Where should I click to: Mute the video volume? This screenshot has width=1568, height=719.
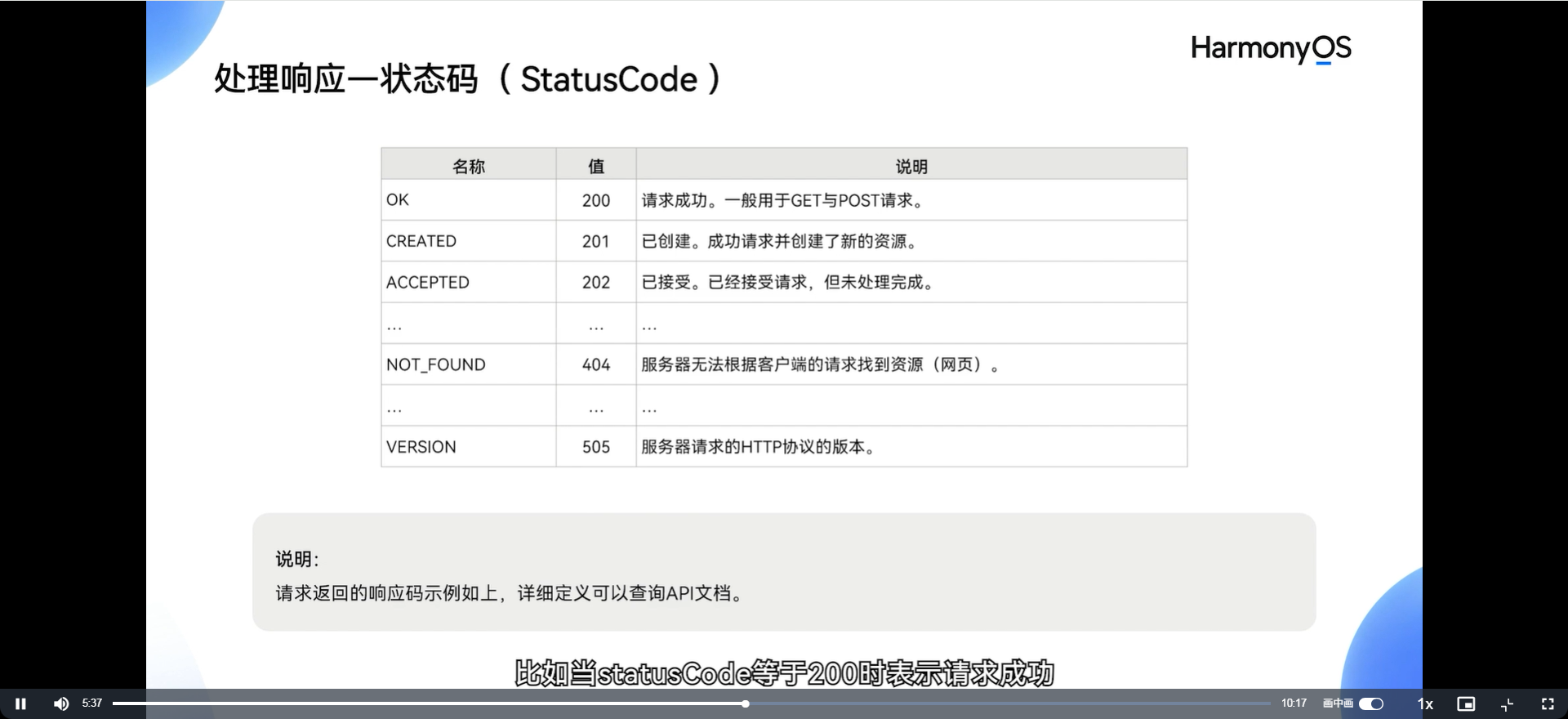coord(61,703)
